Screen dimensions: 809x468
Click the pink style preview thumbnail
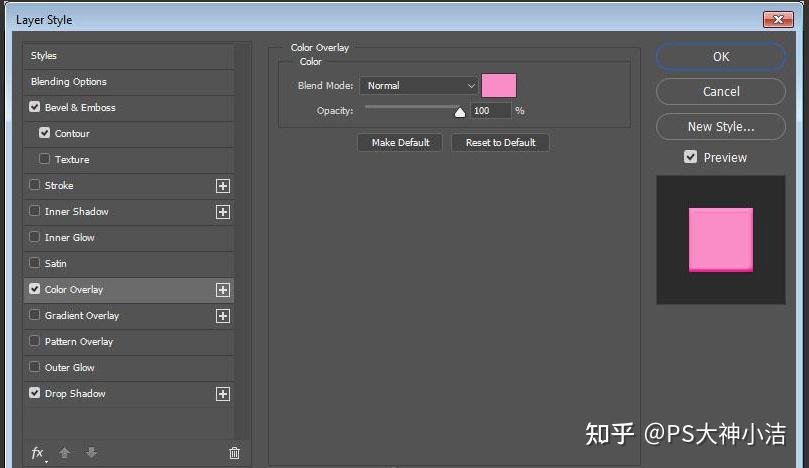721,239
